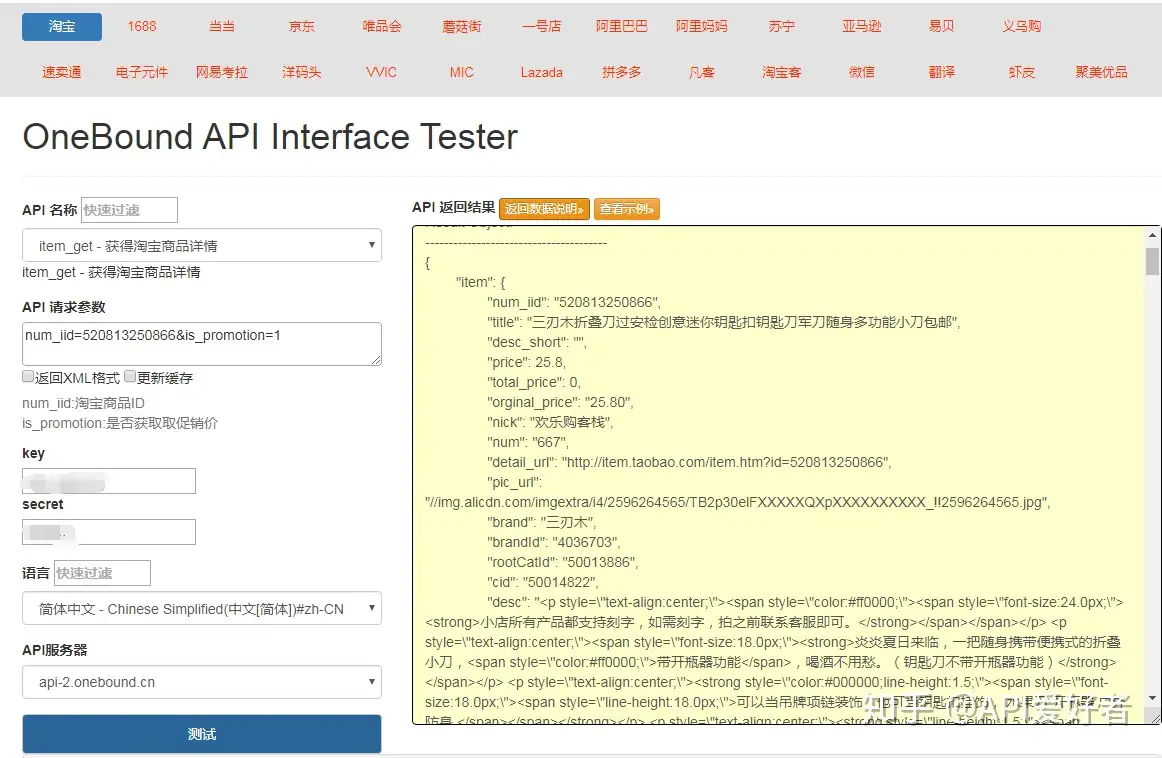Open the 聚美优品 tab

(x=1102, y=73)
